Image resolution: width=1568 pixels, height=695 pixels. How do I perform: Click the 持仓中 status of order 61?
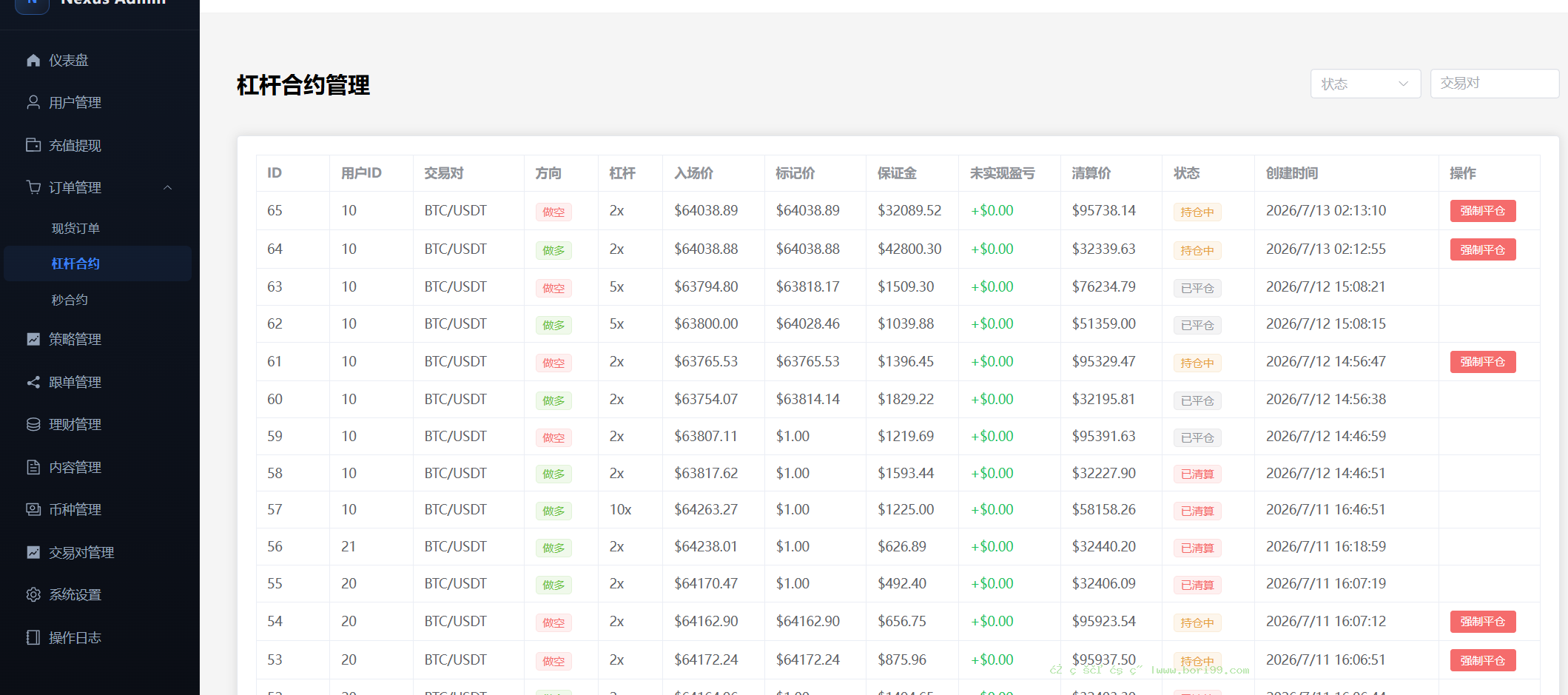(1197, 363)
